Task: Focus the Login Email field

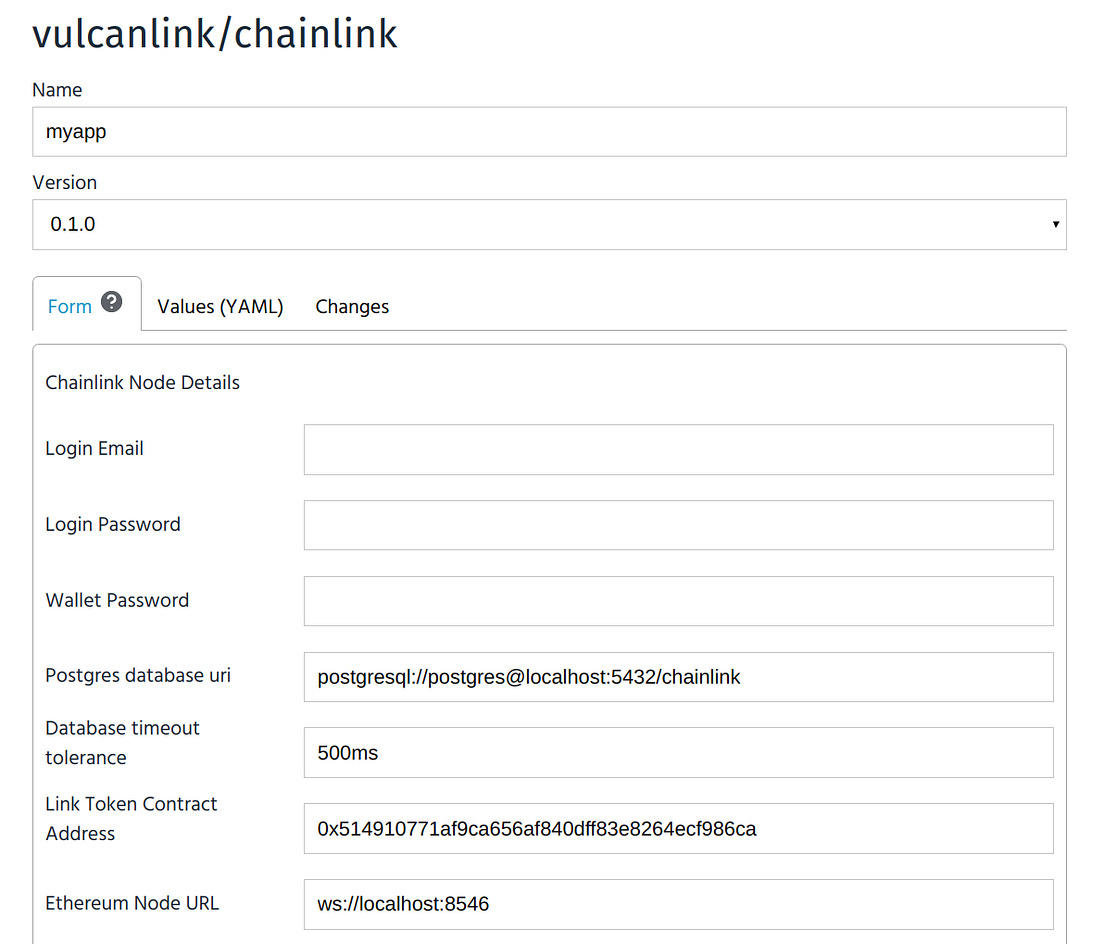Action: point(678,449)
